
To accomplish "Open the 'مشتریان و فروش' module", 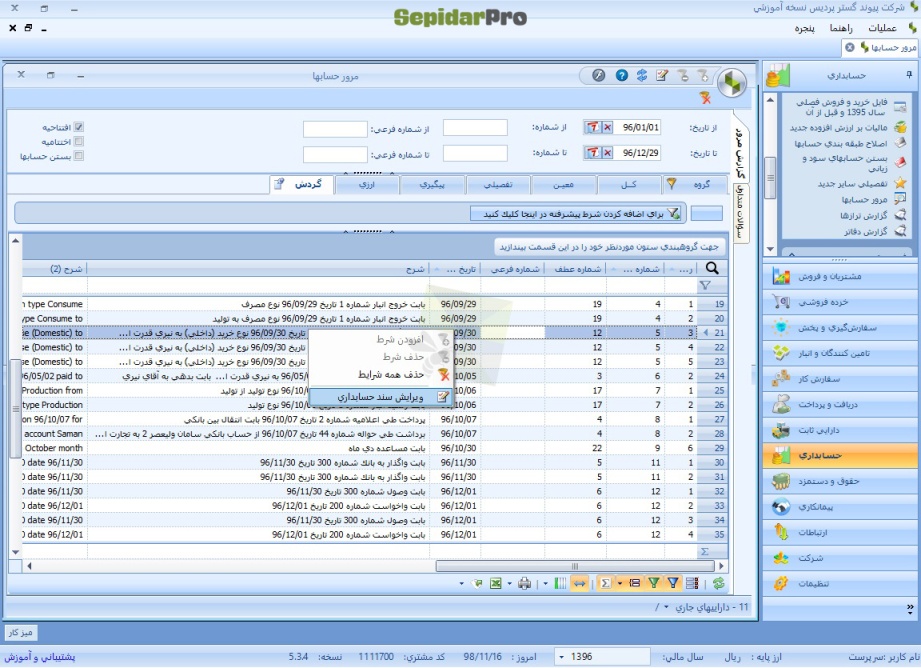I will 841,276.
